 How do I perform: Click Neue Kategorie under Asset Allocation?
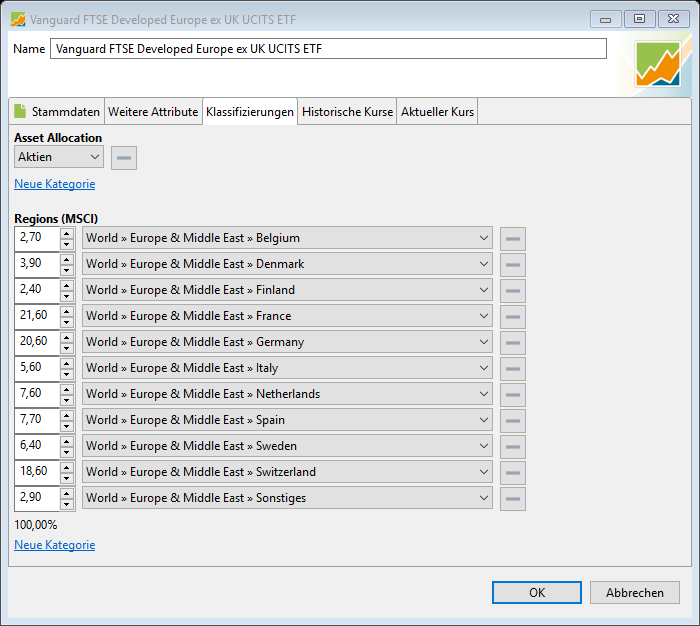click(54, 184)
